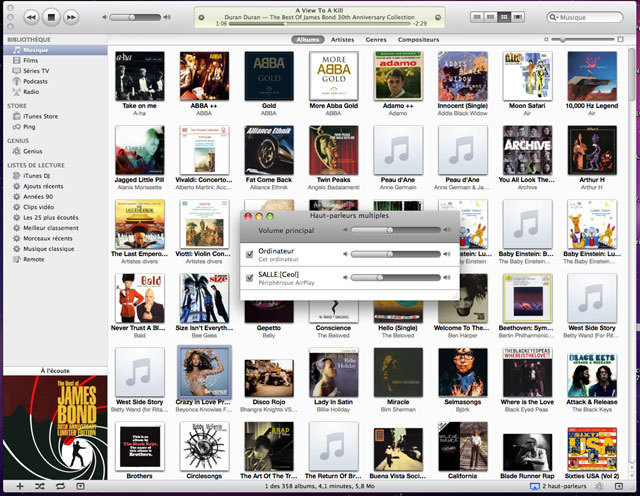Select the Genres tab
The image size is (640, 496).
pos(376,40)
